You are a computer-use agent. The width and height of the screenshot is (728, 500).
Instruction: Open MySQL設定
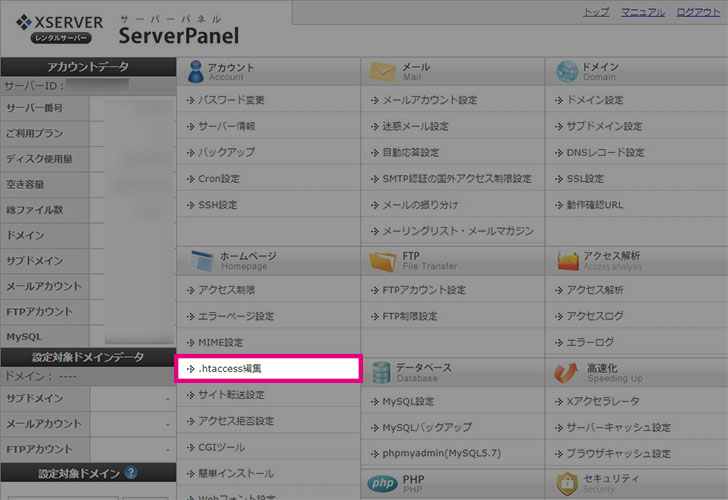pyautogui.click(x=408, y=401)
